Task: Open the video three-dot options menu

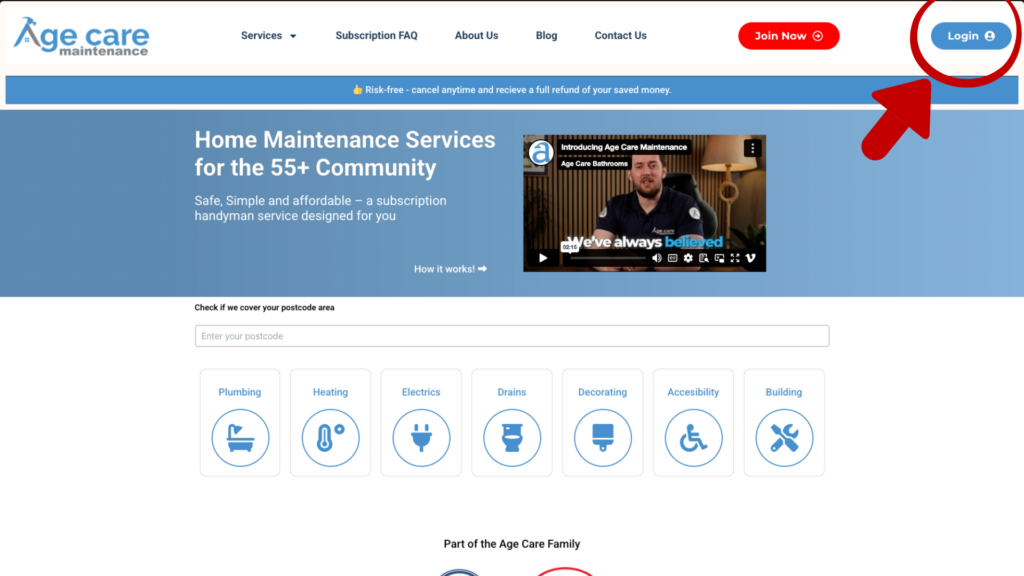Action: 753,148
